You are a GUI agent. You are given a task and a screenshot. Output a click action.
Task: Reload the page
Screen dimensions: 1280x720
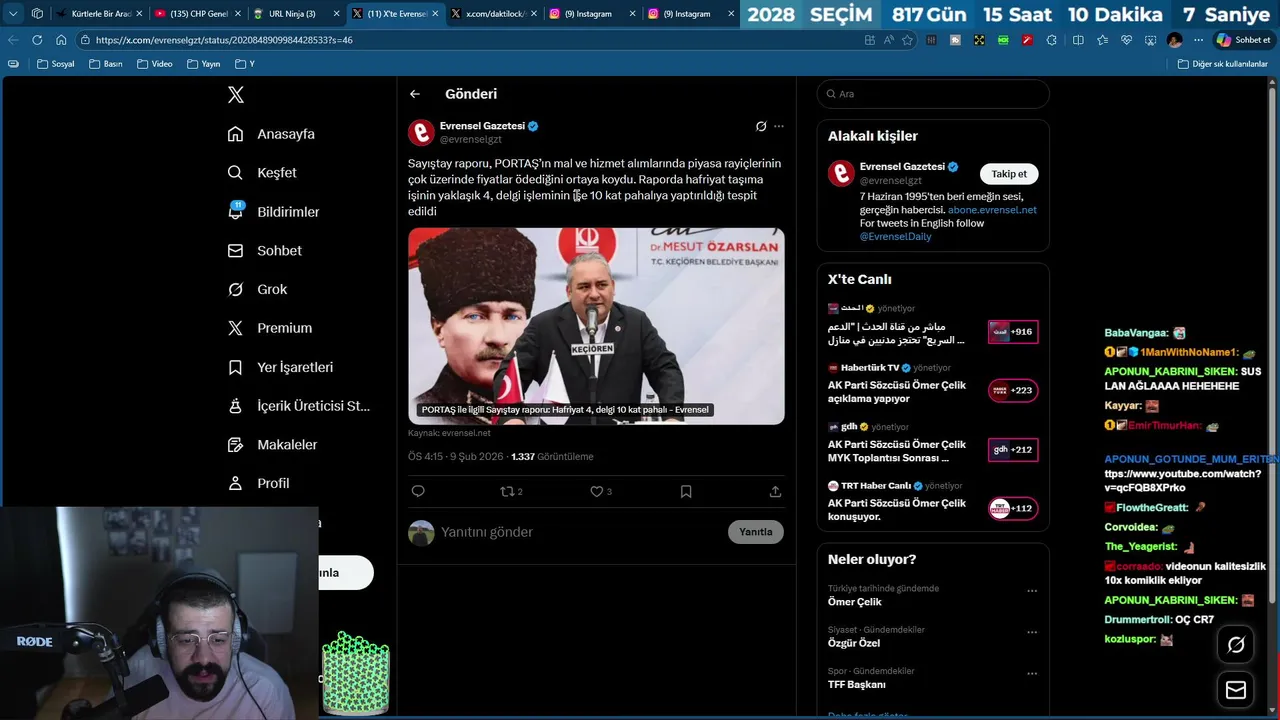coord(37,40)
